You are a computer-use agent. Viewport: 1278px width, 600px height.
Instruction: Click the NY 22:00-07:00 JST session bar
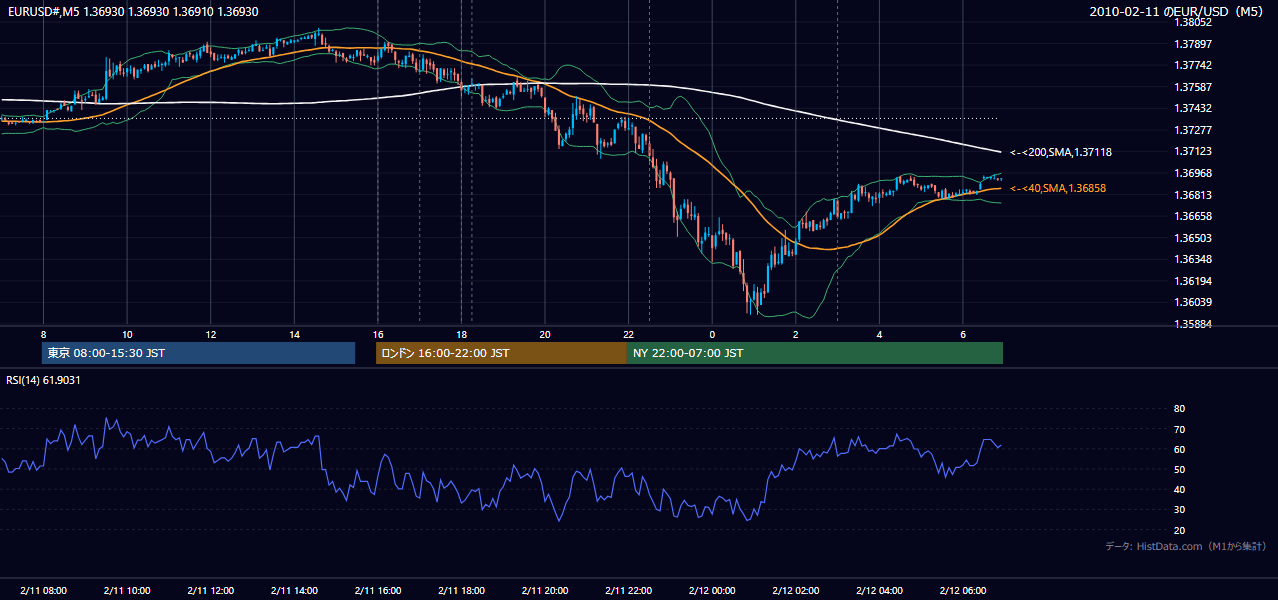pos(814,353)
